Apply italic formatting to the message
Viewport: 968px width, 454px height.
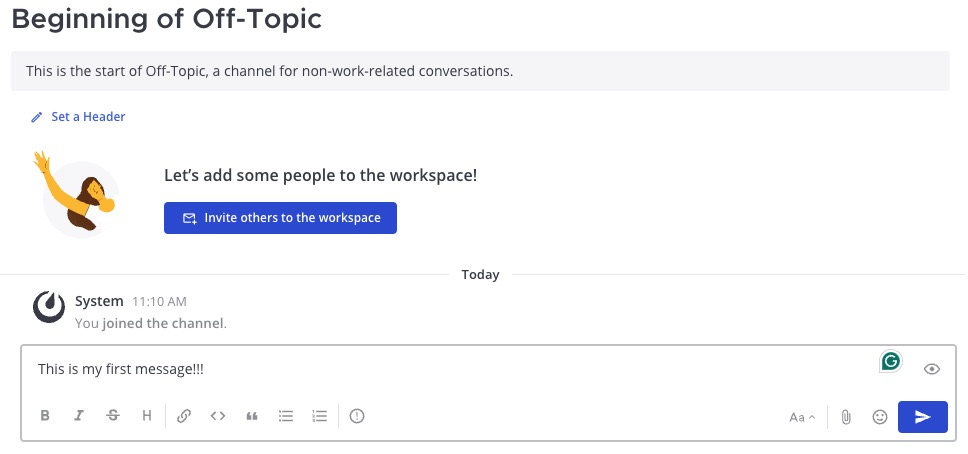coord(79,417)
